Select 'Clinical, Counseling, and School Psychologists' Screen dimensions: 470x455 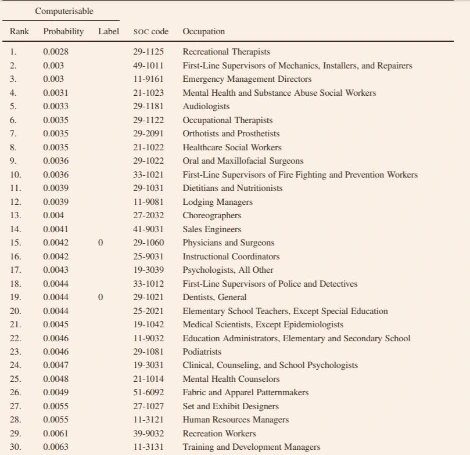tap(270, 366)
